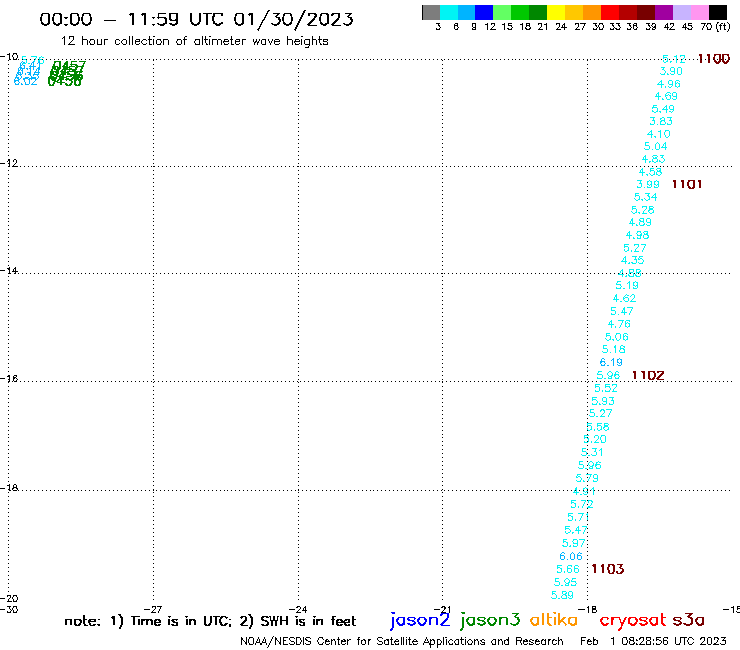Select the 's3a' satellite label

(688, 620)
